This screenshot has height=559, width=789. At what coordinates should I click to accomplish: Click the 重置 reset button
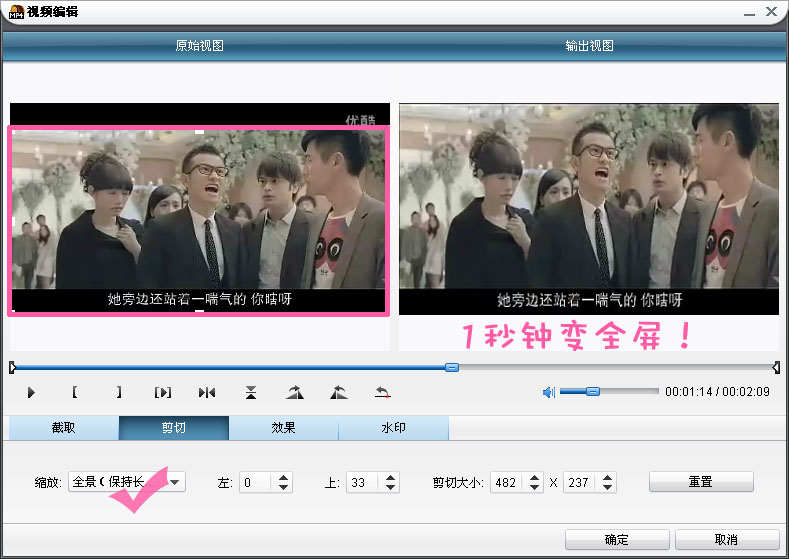701,482
